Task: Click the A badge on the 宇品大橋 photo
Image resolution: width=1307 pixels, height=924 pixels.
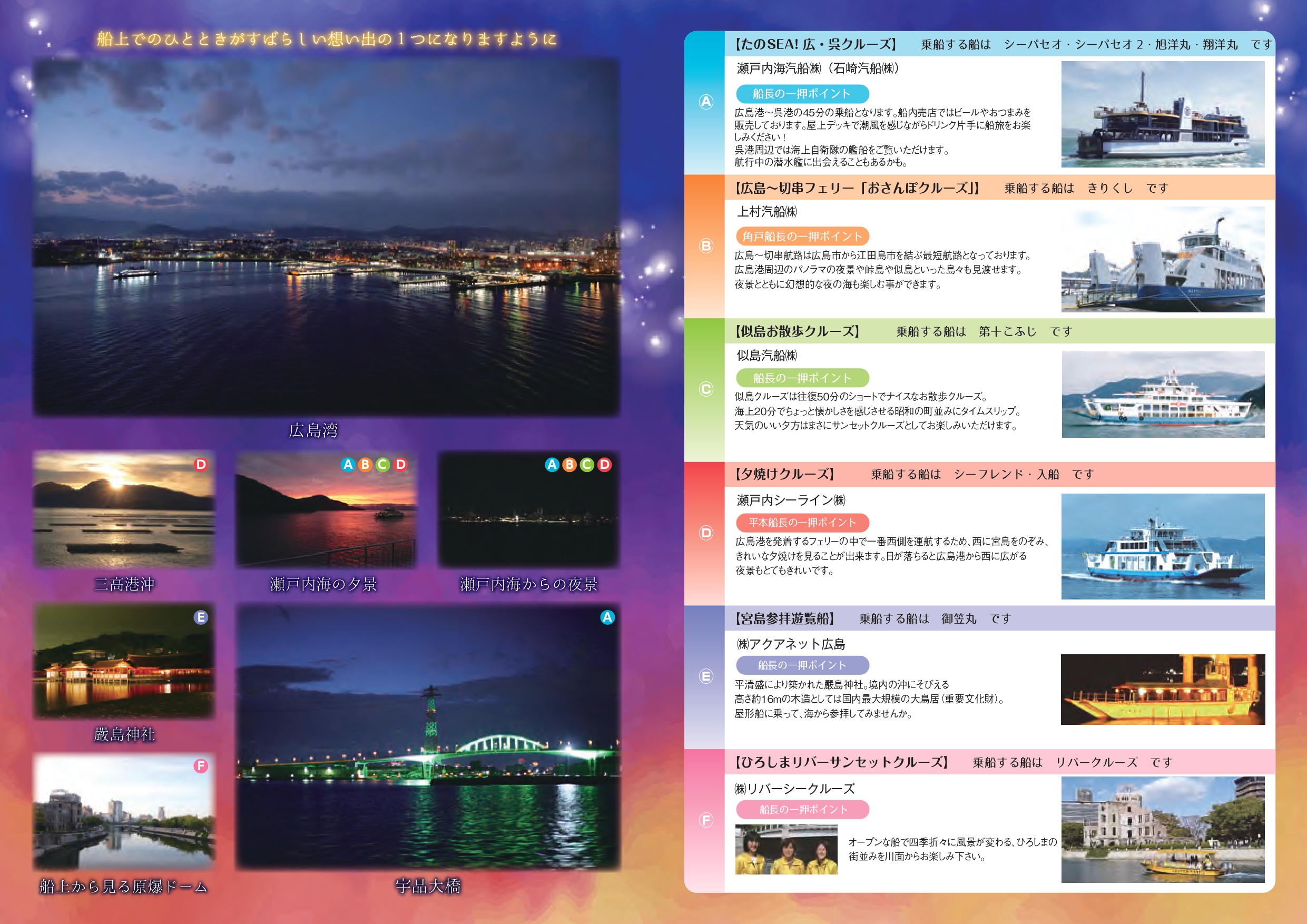Action: point(607,618)
